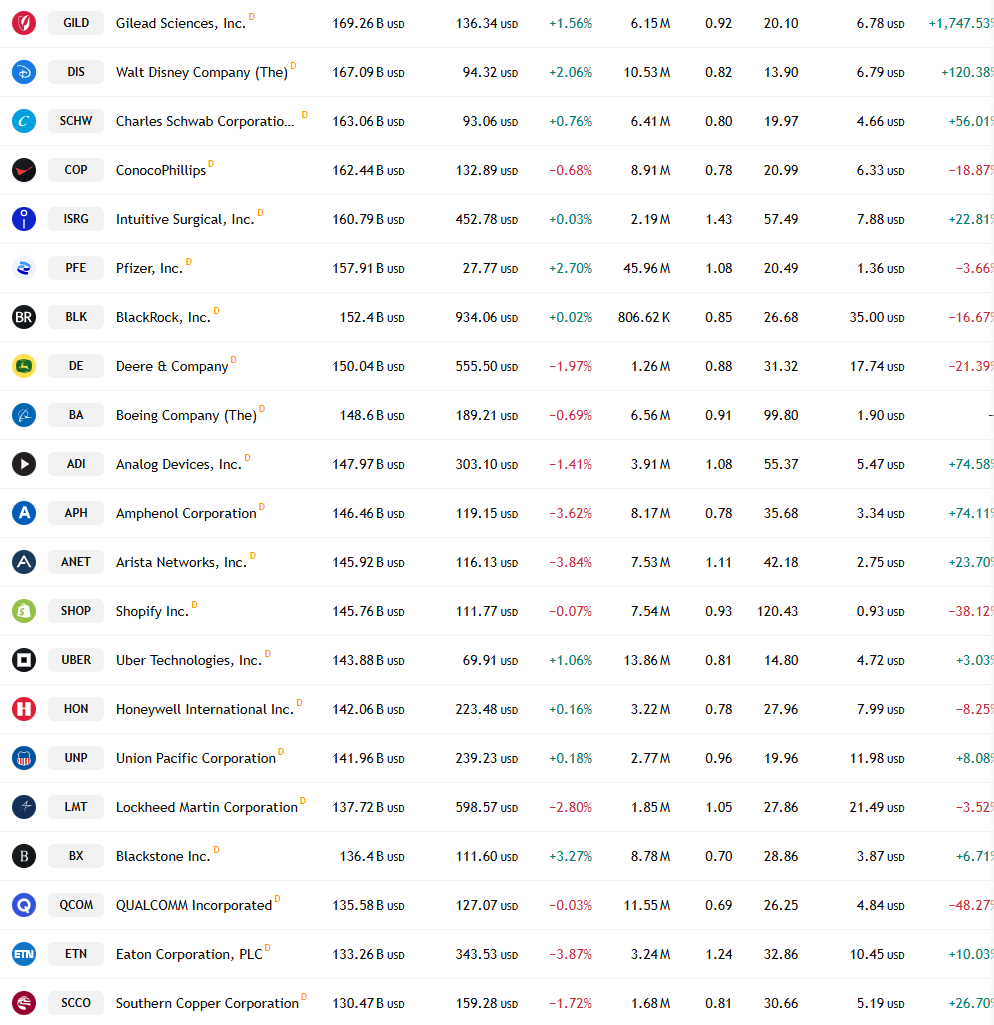Open BlackRock, Inc. company name link

pos(163,318)
